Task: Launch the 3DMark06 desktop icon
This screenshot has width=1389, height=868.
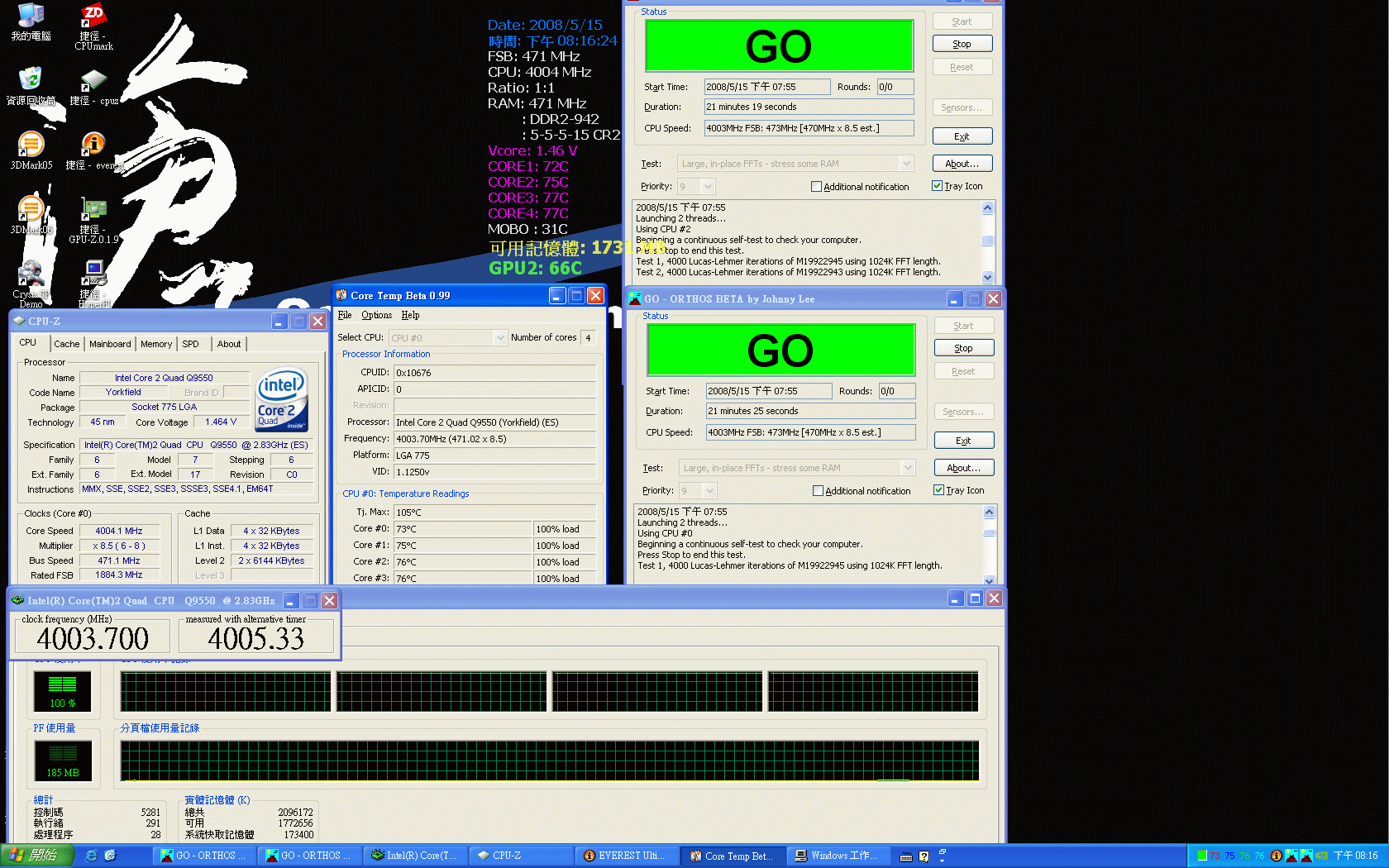Action: 31,215
